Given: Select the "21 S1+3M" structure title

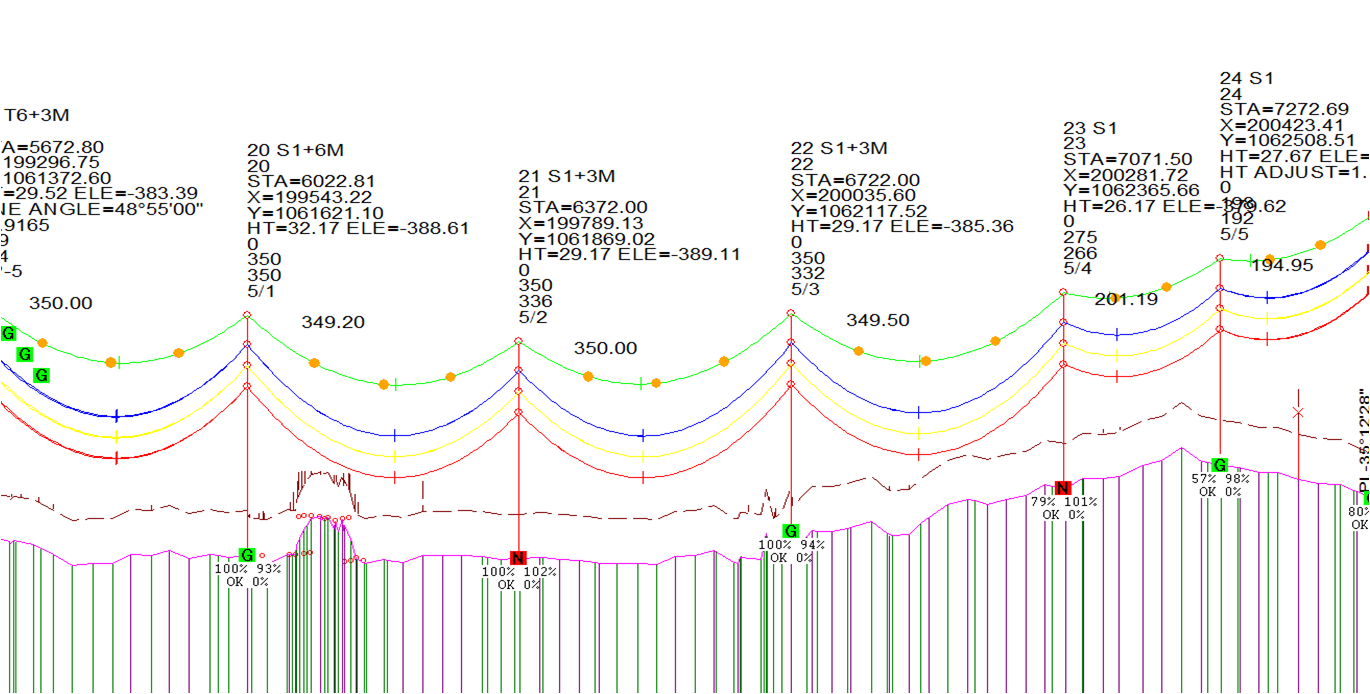Looking at the screenshot, I should pos(566,175).
